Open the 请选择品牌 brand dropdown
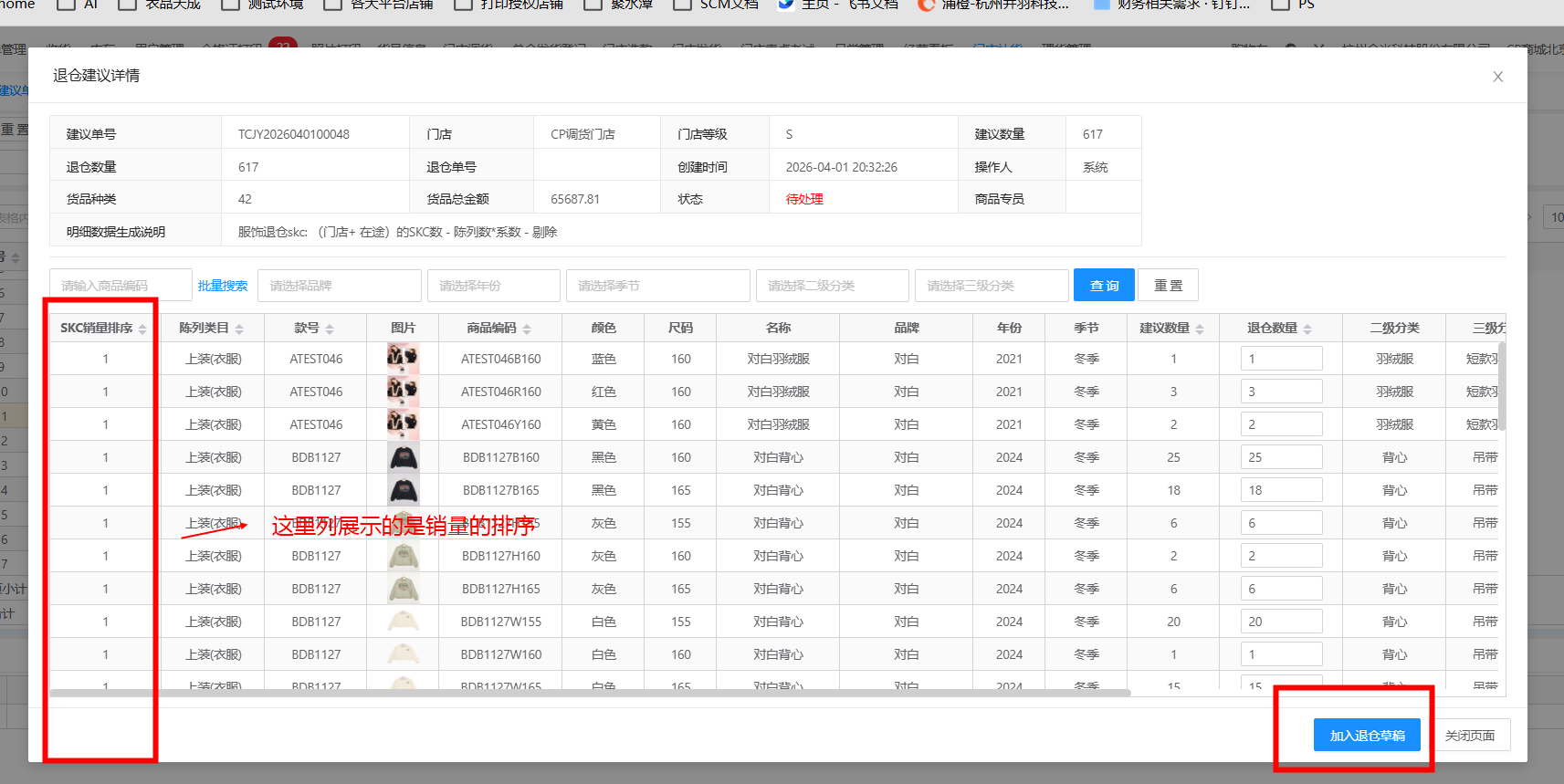Screen dimensions: 1564x784 point(339,286)
